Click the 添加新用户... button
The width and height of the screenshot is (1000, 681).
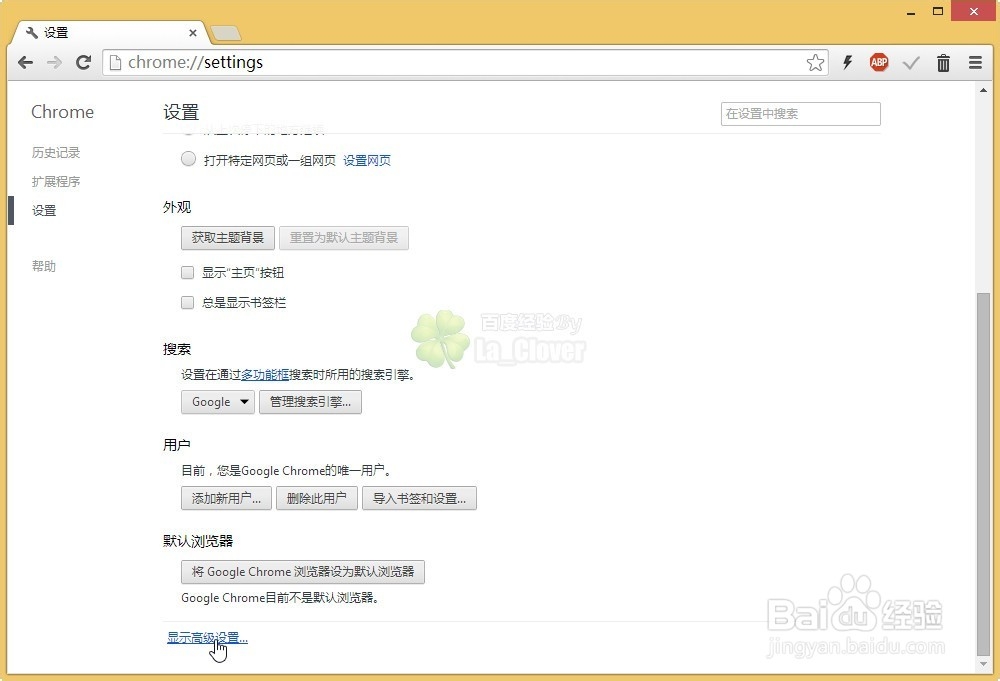pos(226,498)
